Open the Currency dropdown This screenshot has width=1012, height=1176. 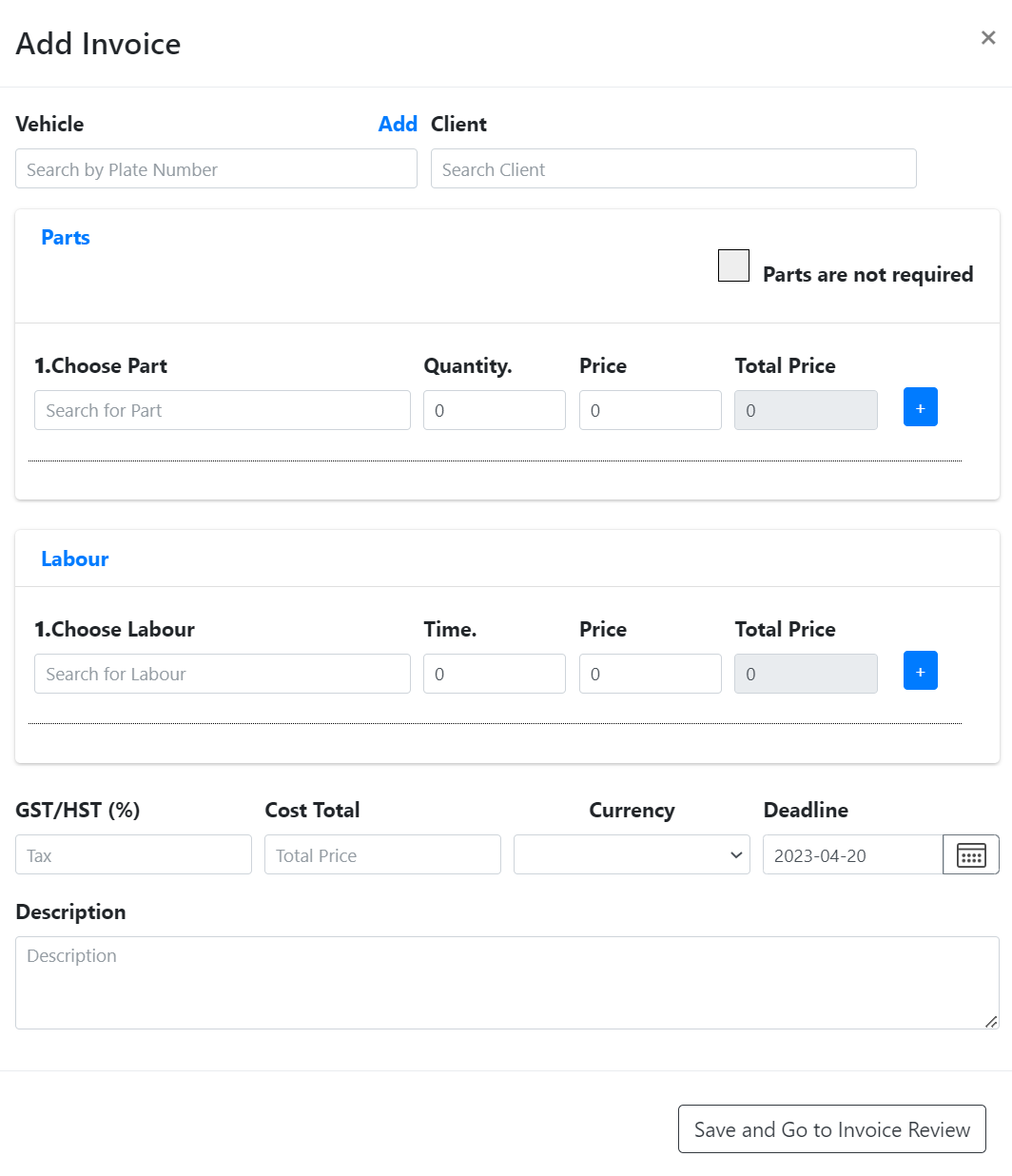click(631, 854)
